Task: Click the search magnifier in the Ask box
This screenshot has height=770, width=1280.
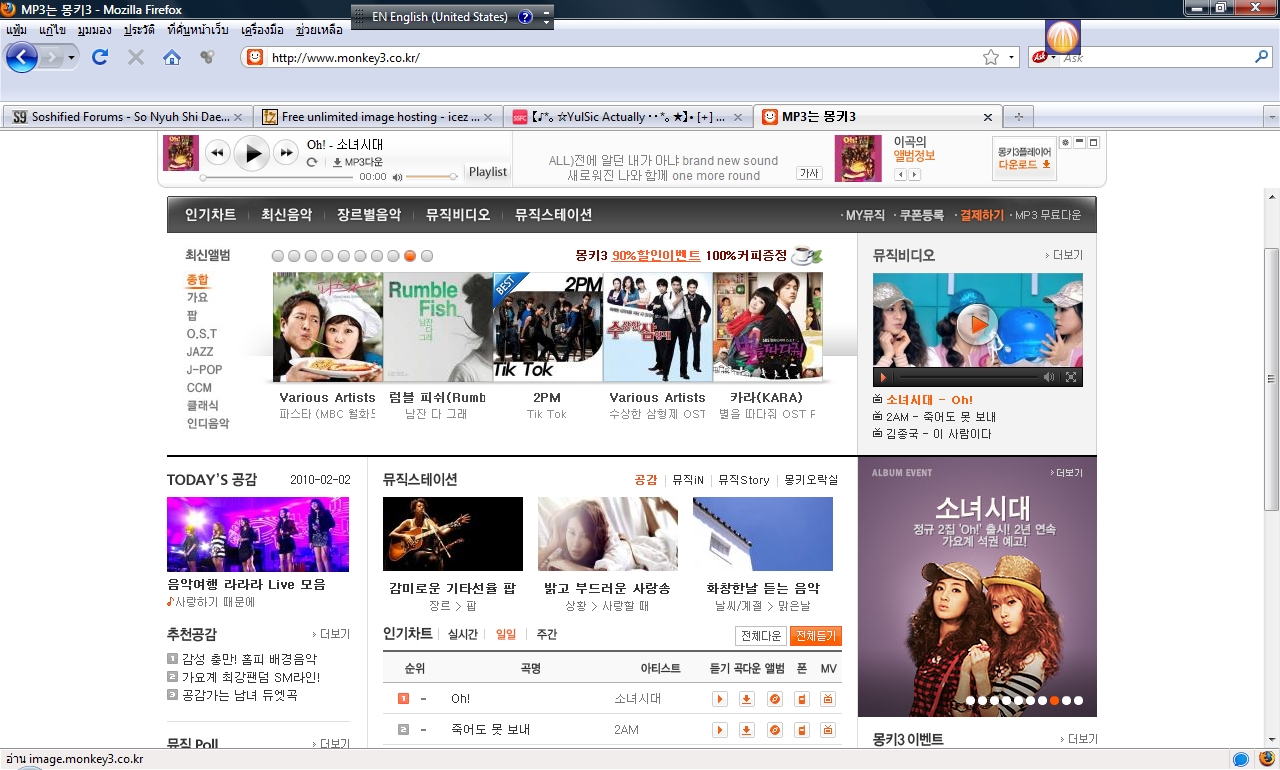Action: (1261, 58)
